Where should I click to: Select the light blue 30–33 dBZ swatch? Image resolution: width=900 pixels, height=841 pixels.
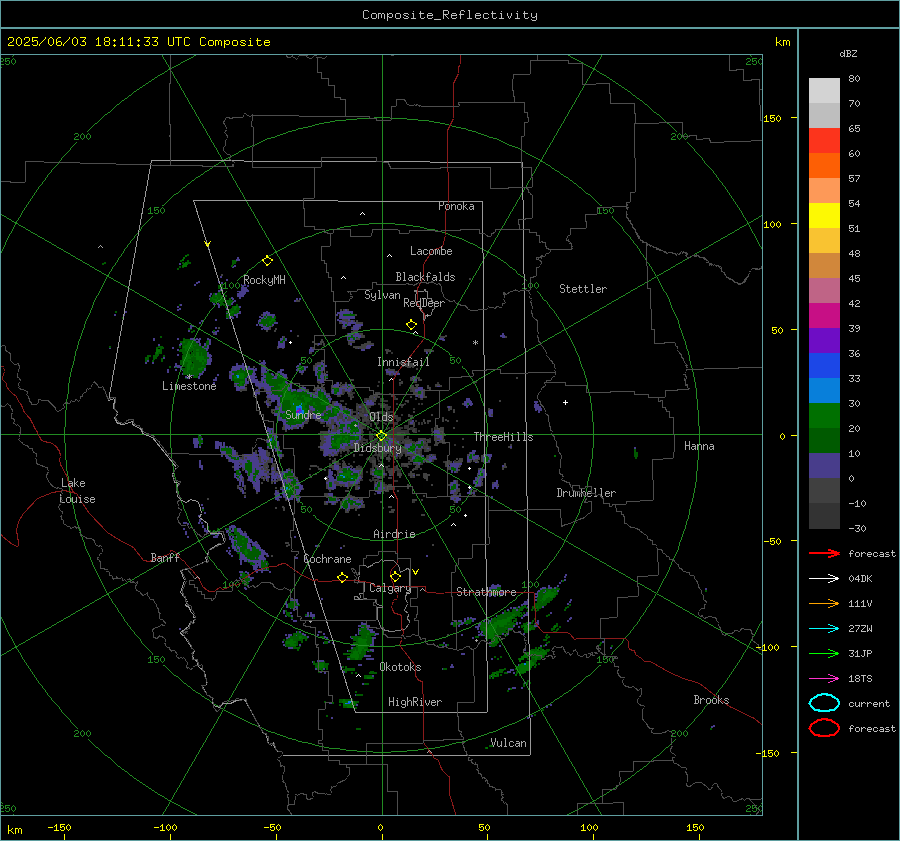click(x=824, y=390)
